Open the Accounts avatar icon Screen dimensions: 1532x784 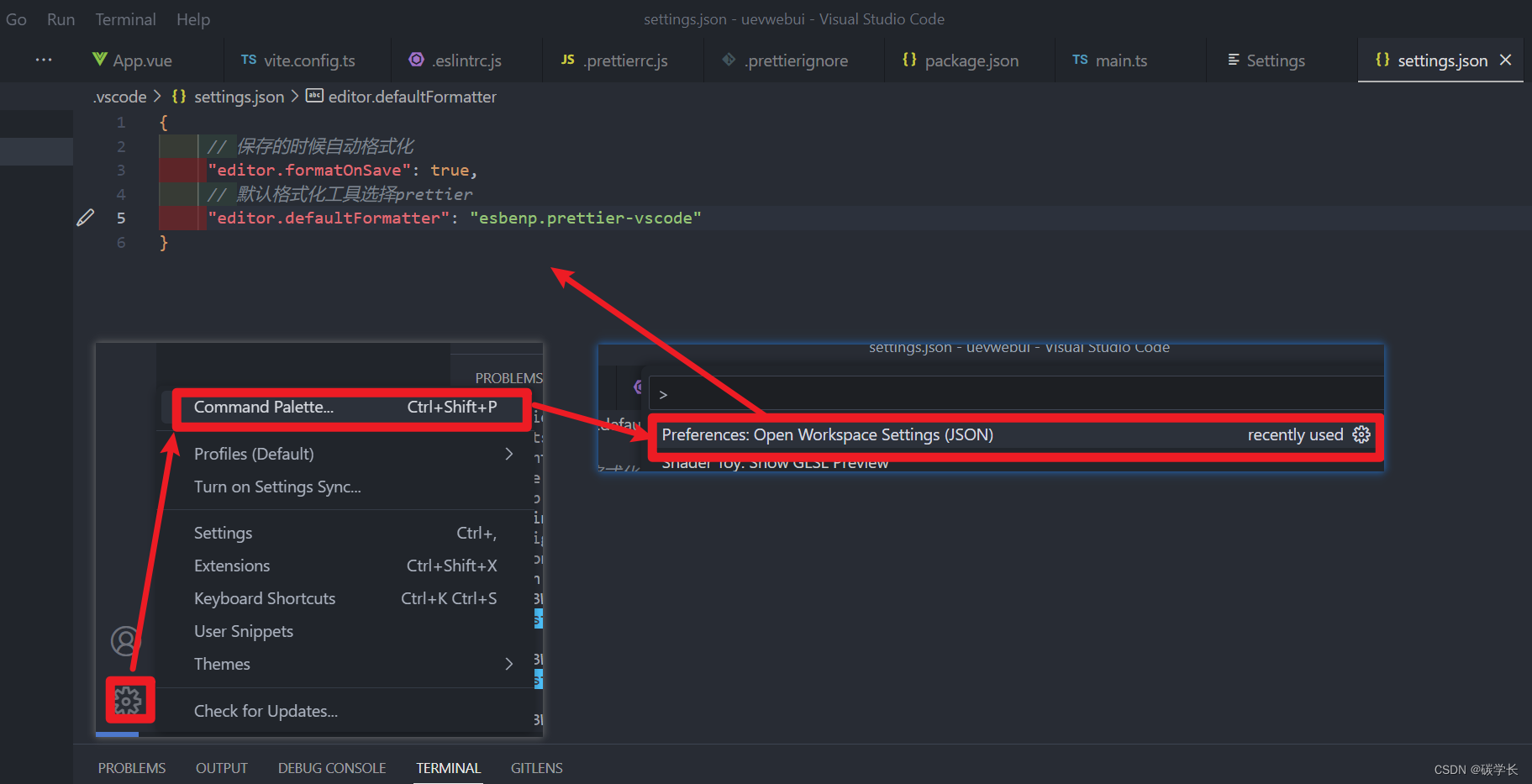point(125,641)
